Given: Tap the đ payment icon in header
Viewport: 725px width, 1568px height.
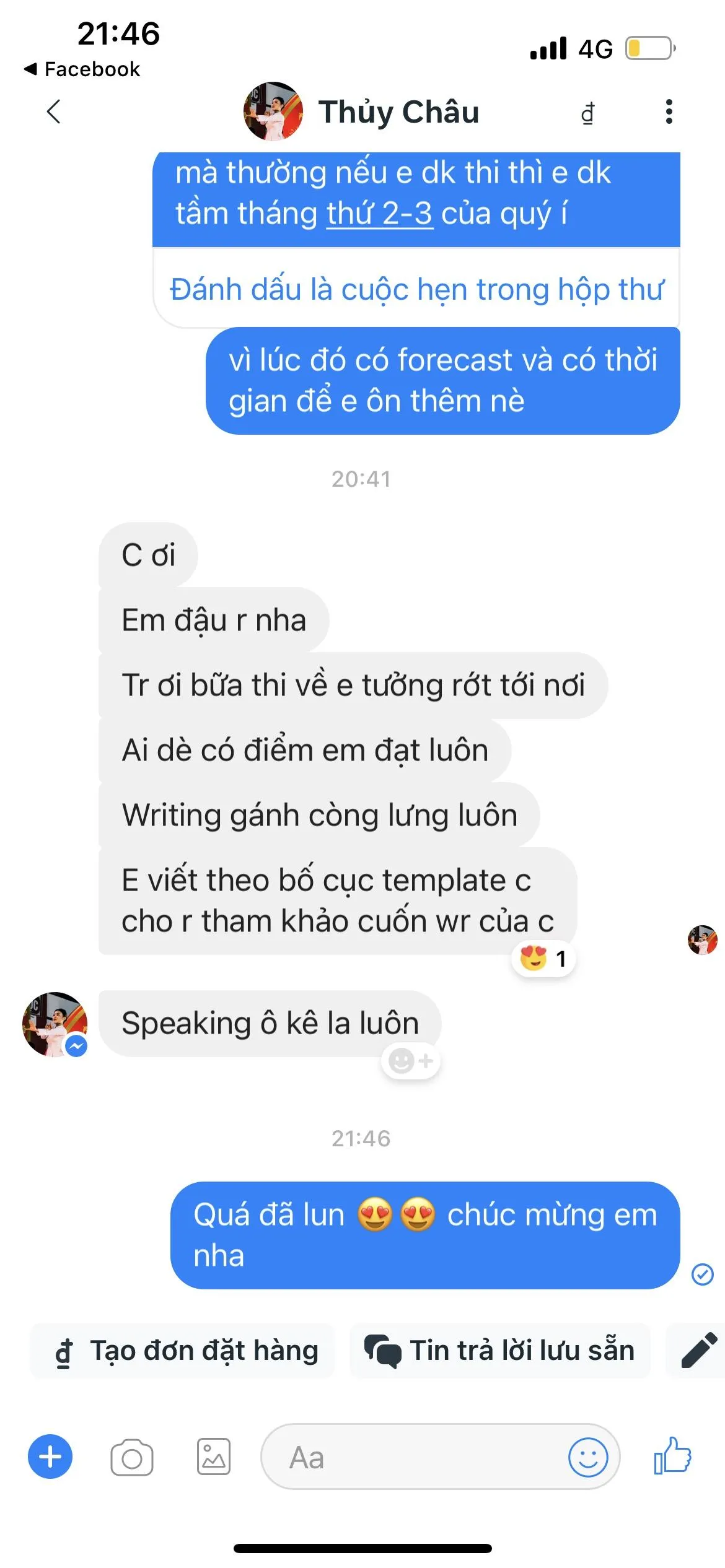Looking at the screenshot, I should [x=587, y=113].
